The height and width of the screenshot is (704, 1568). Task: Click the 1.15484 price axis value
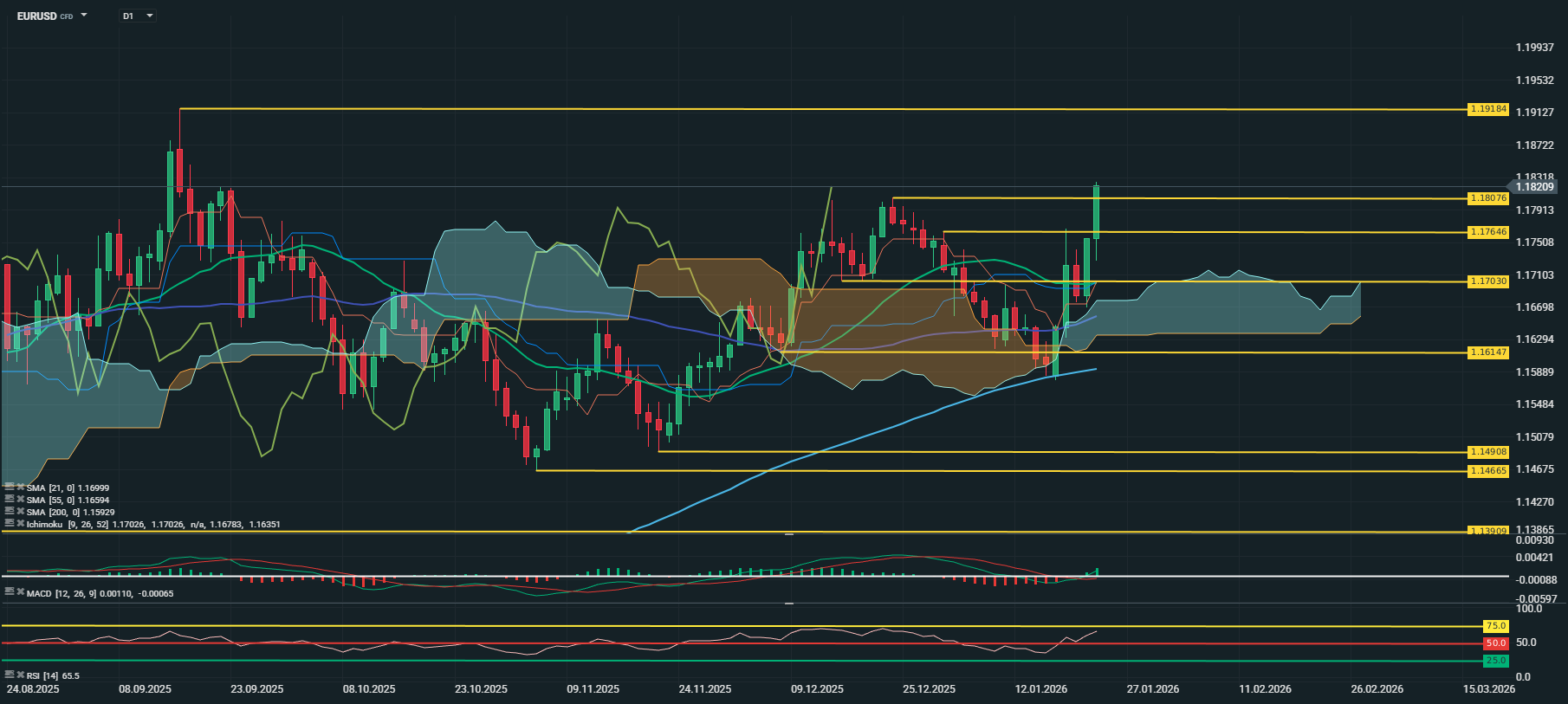1535,404
